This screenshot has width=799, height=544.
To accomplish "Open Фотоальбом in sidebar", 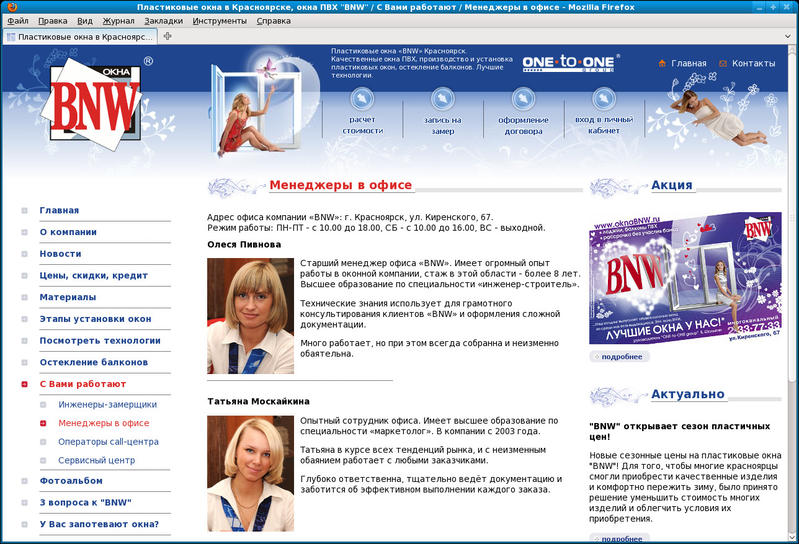I will point(71,481).
